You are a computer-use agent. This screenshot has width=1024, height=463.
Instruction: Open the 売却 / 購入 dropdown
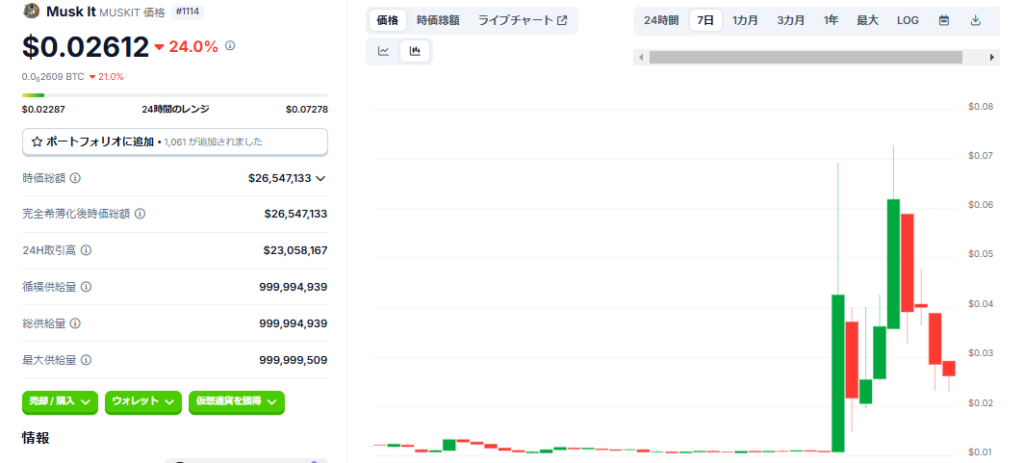60,402
